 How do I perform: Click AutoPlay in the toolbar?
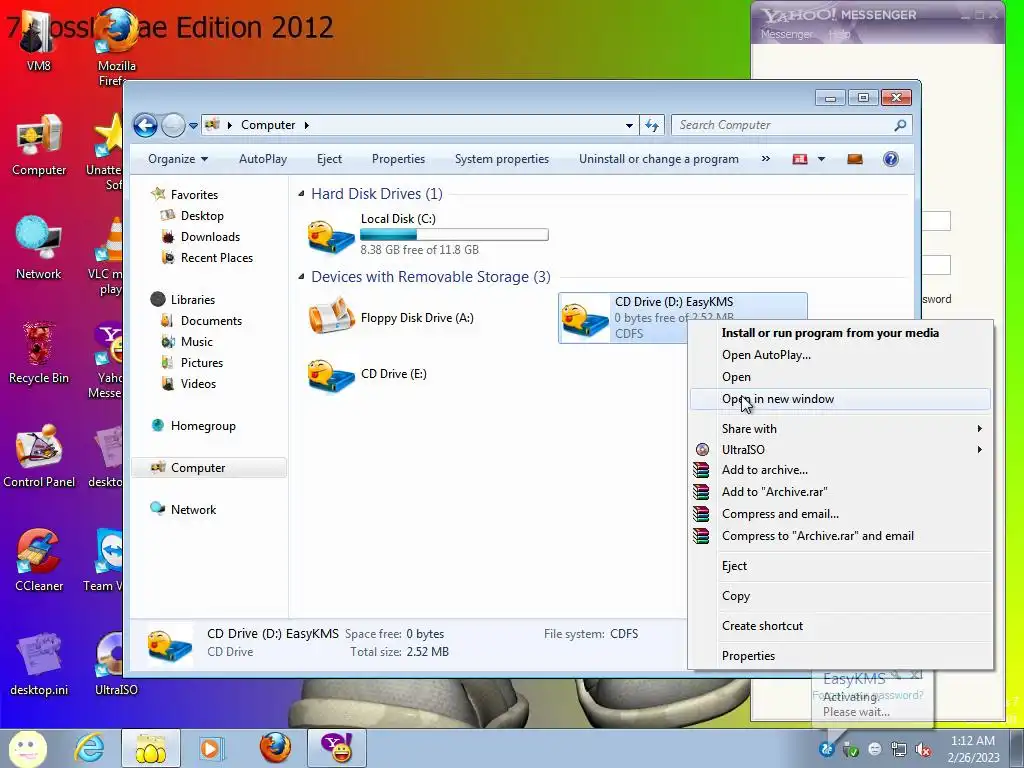pyautogui.click(x=263, y=159)
